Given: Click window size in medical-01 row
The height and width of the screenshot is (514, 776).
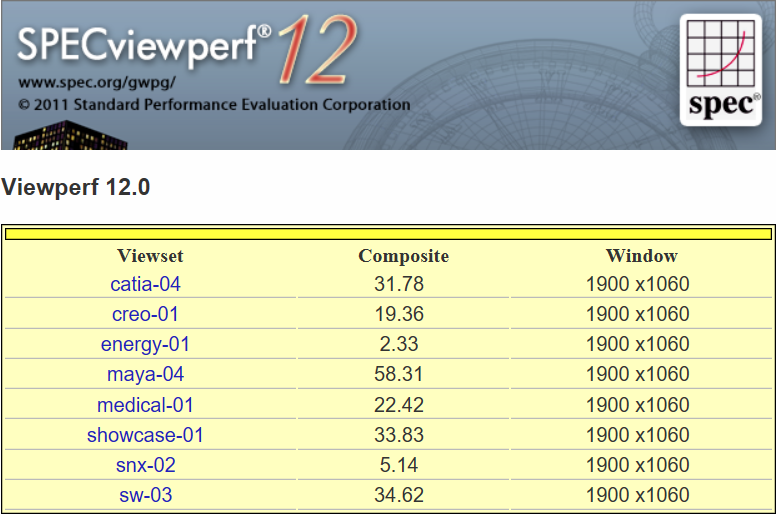Looking at the screenshot, I should pos(638,405).
